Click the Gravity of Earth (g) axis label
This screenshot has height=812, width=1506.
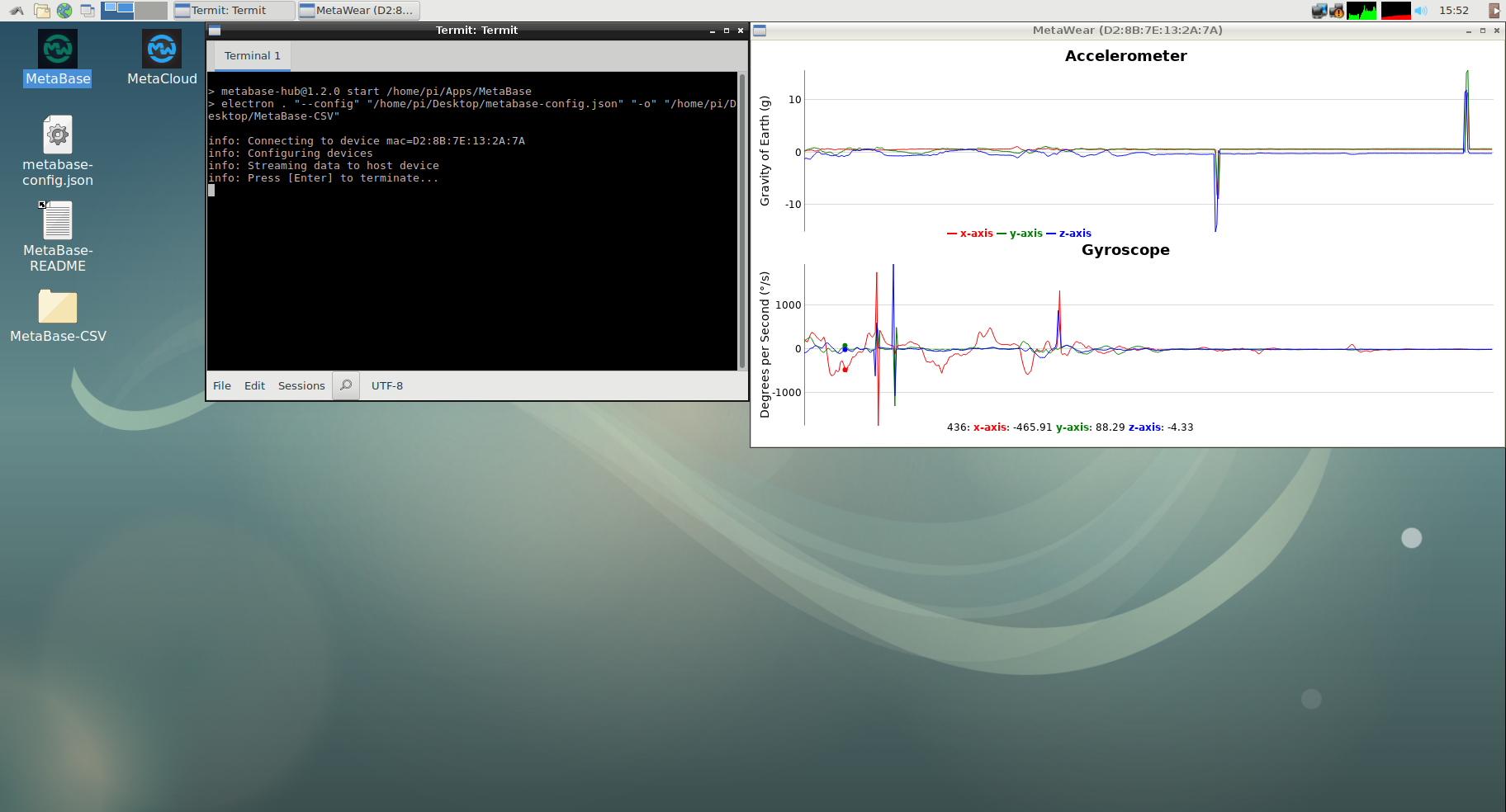pos(765,151)
